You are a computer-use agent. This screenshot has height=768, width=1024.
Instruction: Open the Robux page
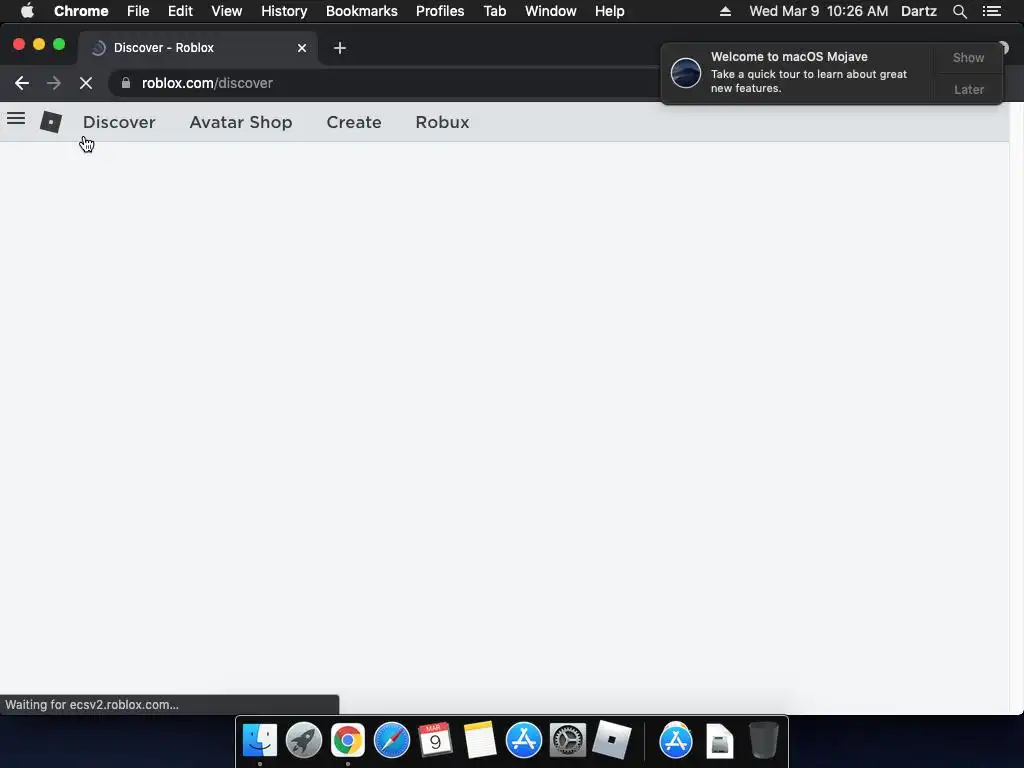[x=442, y=122]
